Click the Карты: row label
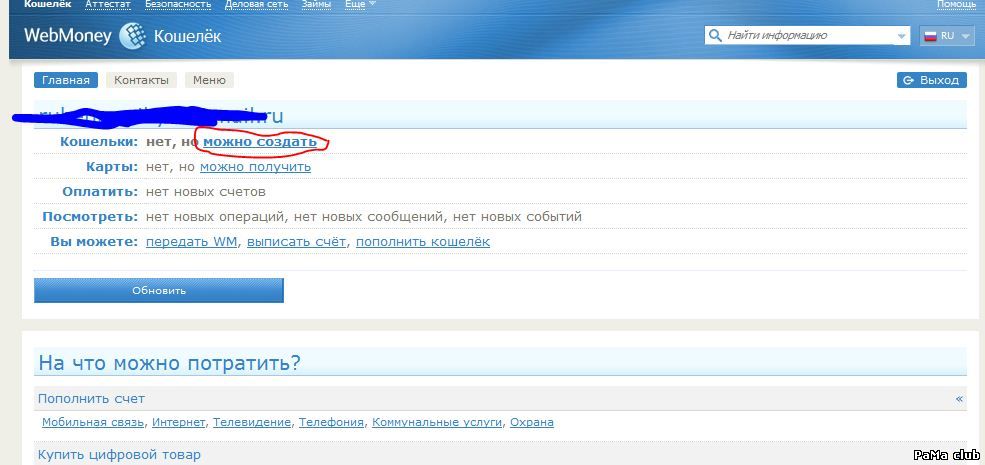Image resolution: width=985 pixels, height=465 pixels. (112, 167)
